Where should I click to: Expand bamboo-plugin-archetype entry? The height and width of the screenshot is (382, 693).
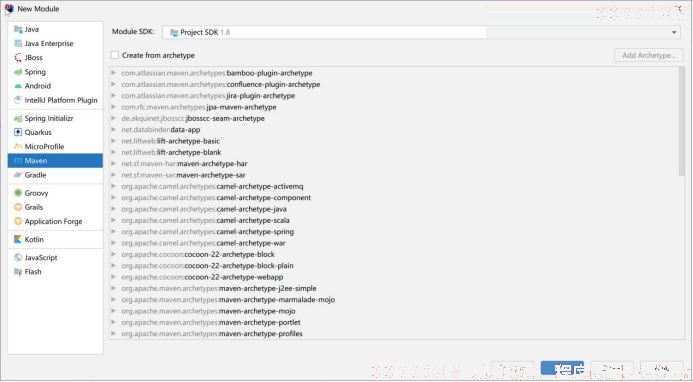114,73
